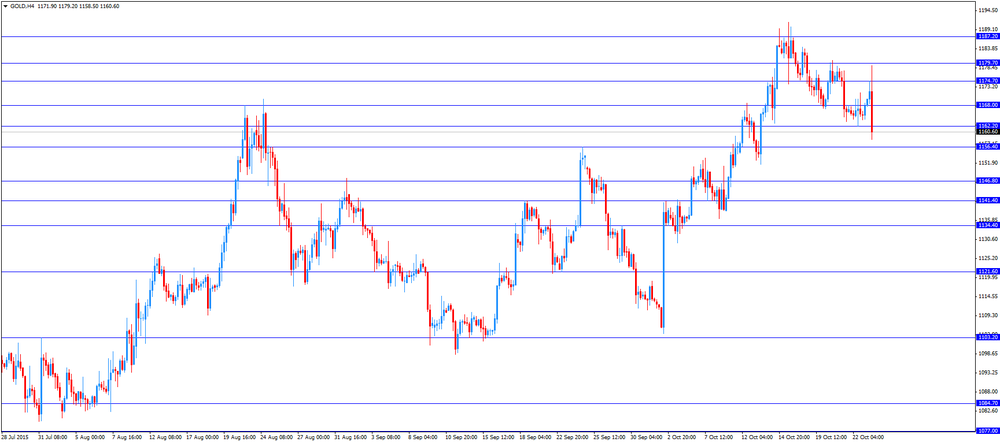Viewport: 1000px width, 442px height.
Task: Click the 5 Aug 00:00 time label
Action: click(89, 438)
